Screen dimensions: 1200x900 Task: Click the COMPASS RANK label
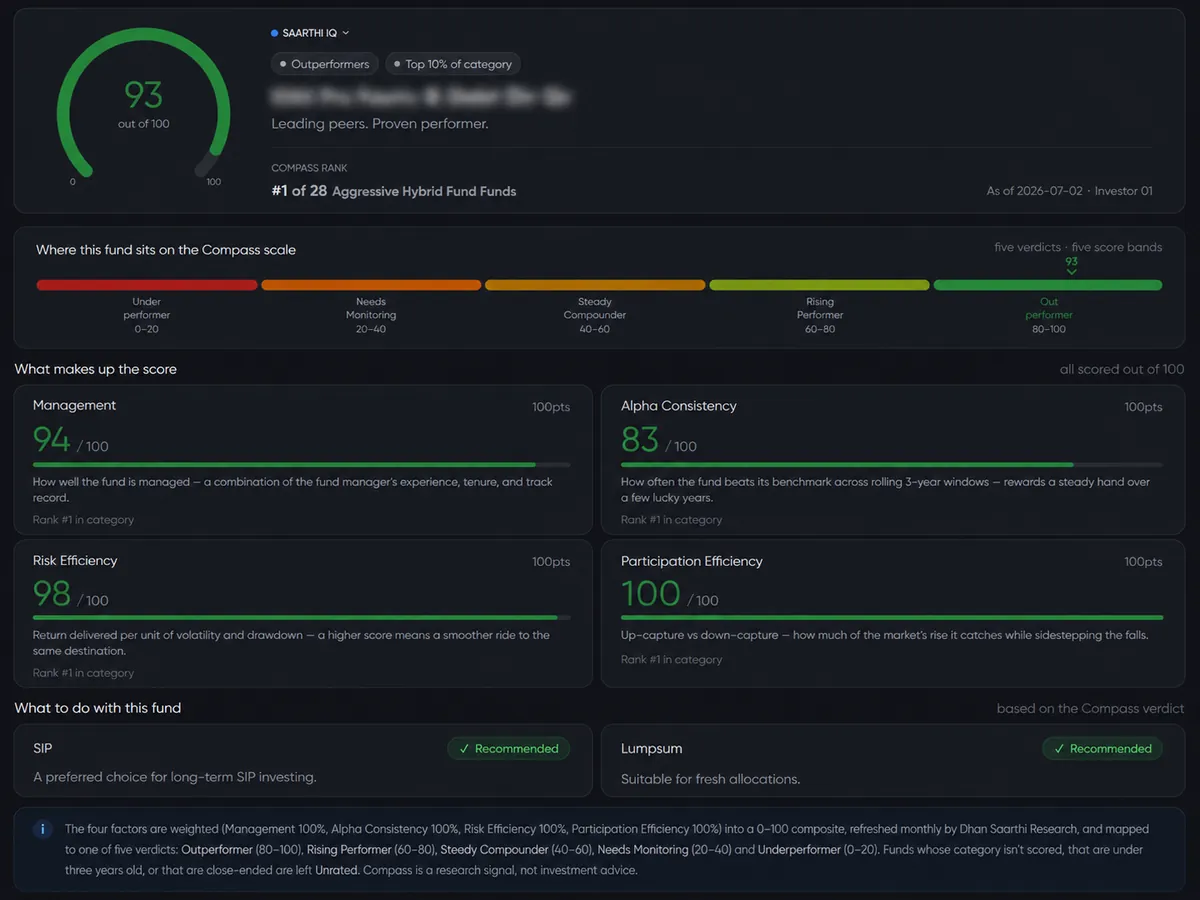[309, 168]
